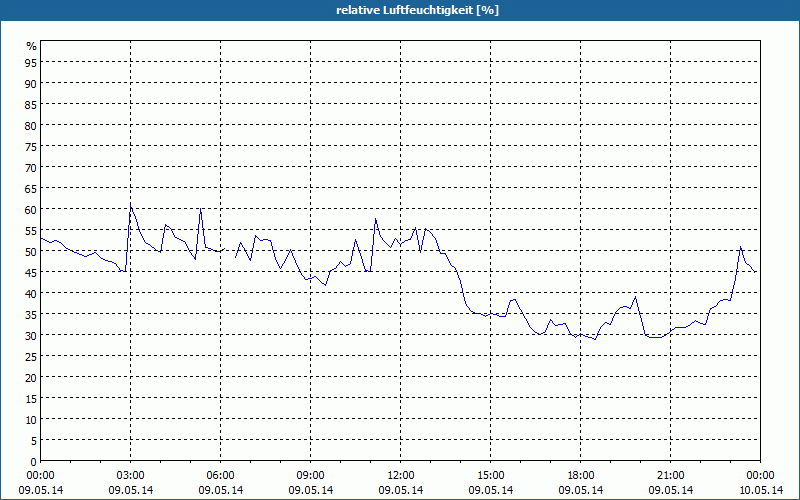Select the y-axis value 70
The height and width of the screenshot is (500, 800).
[31, 167]
